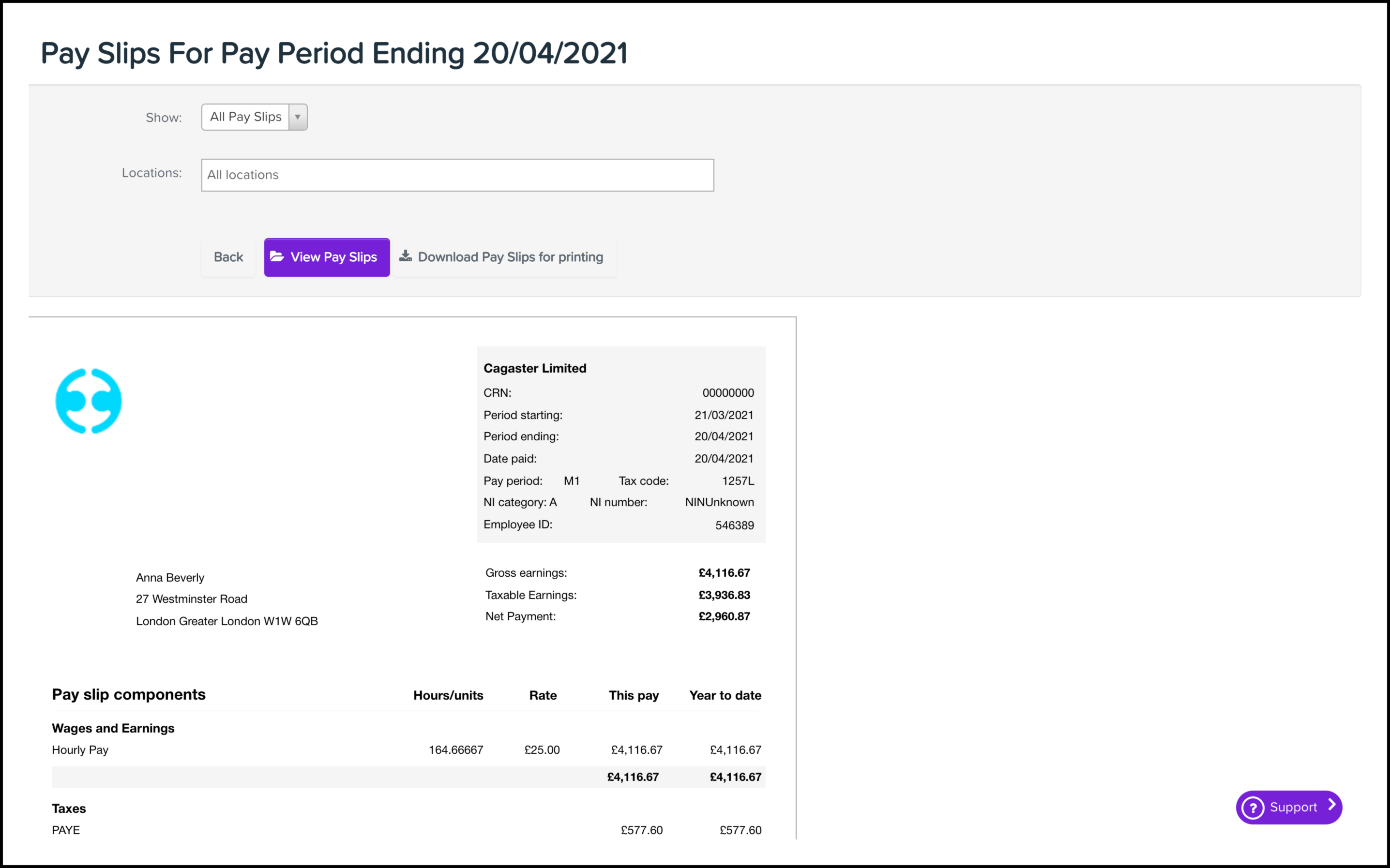Screen dimensions: 1390x868
Task: Click the PAYE tax row
Action: pos(66,830)
